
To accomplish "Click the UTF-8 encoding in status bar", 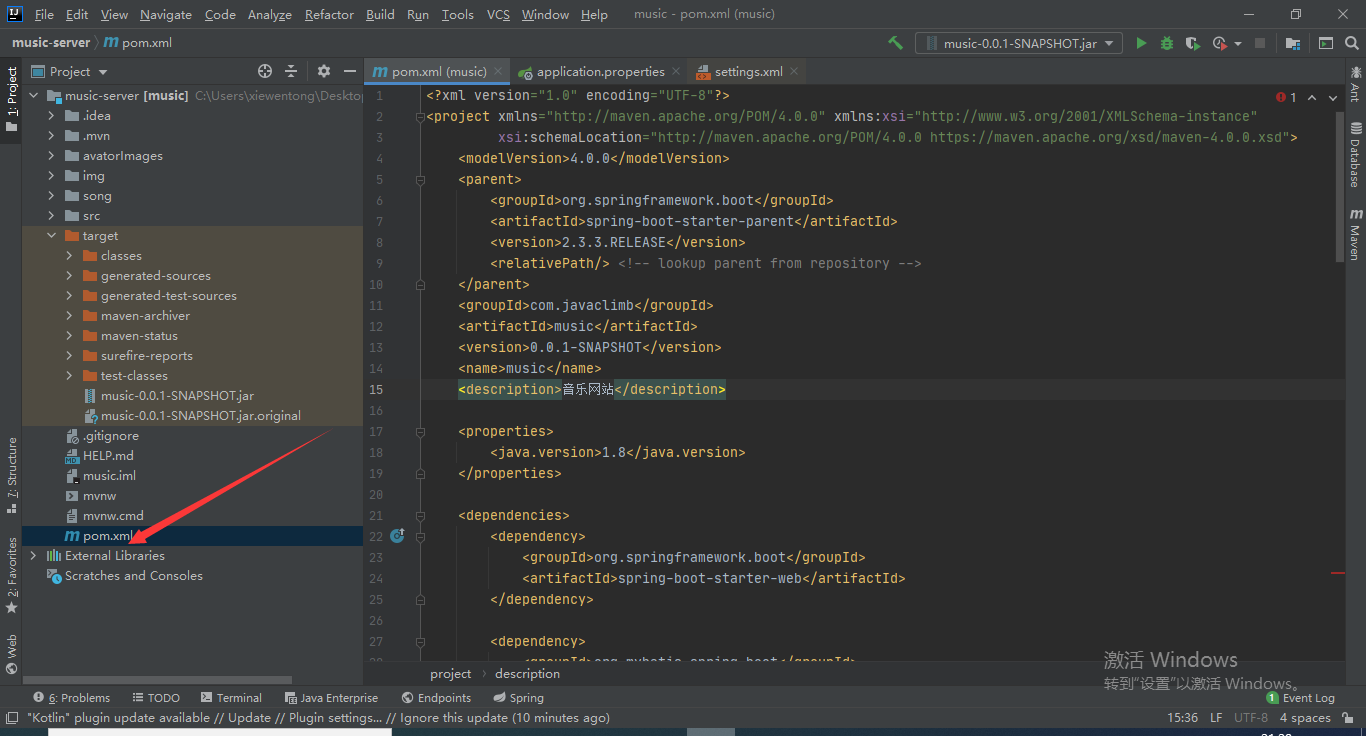I will [1250, 718].
